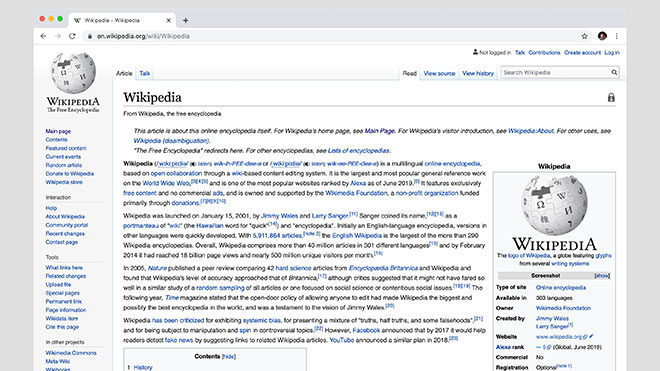Open the History contents entry
660x371 pixels.
pyautogui.click(x=143, y=368)
